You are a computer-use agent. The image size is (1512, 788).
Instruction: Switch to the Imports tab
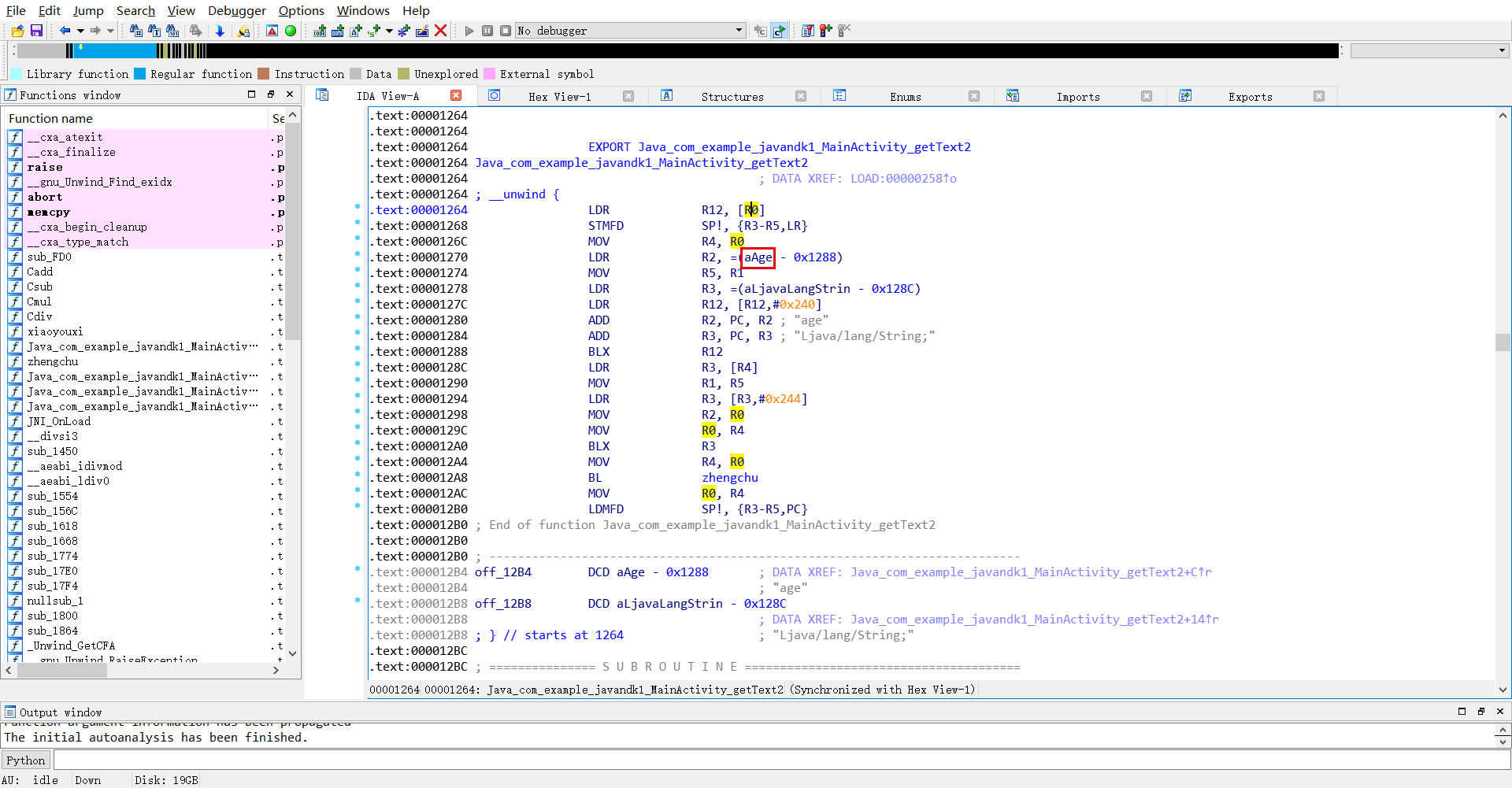click(x=1077, y=97)
